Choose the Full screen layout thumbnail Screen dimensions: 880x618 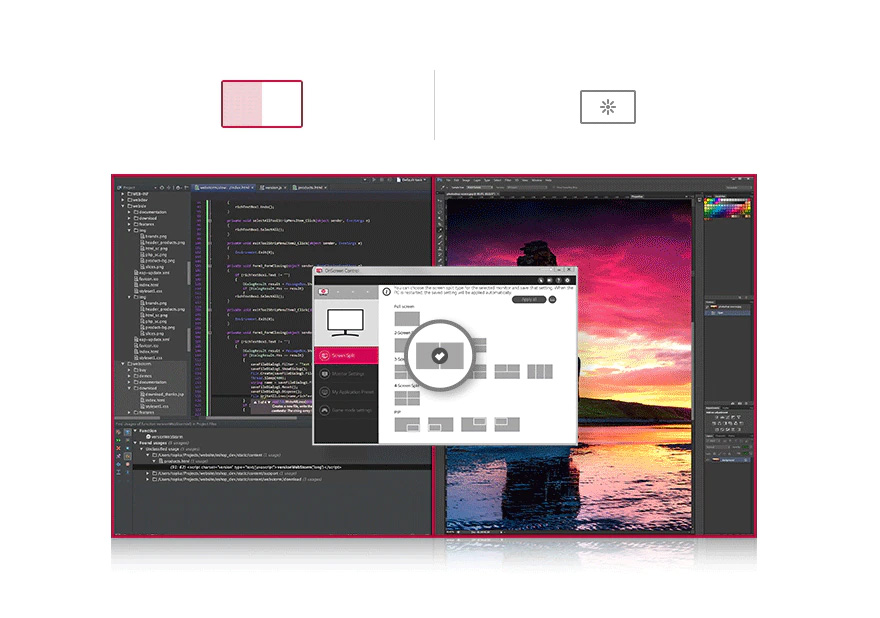click(407, 319)
